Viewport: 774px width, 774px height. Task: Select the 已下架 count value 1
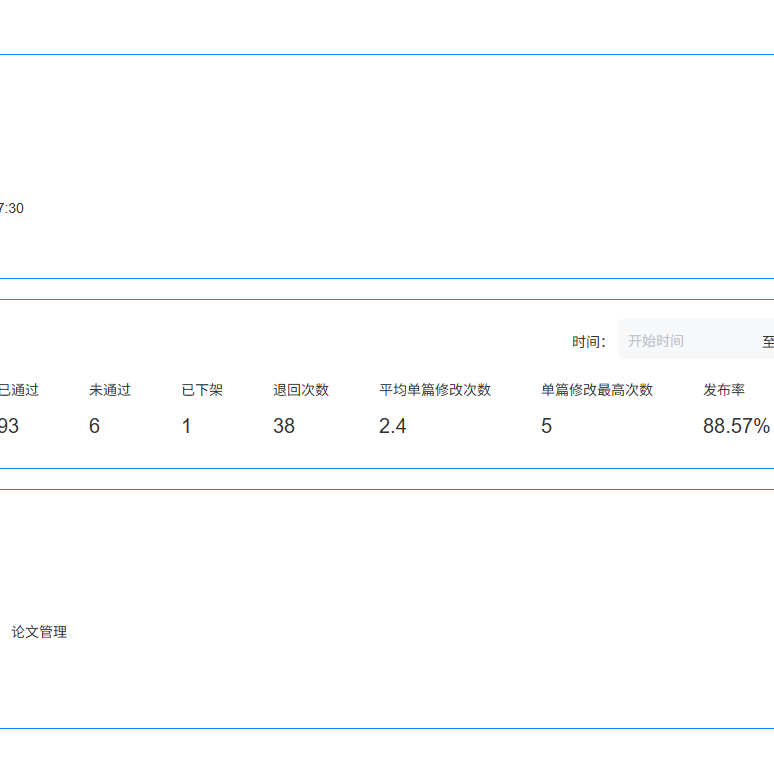click(x=186, y=426)
